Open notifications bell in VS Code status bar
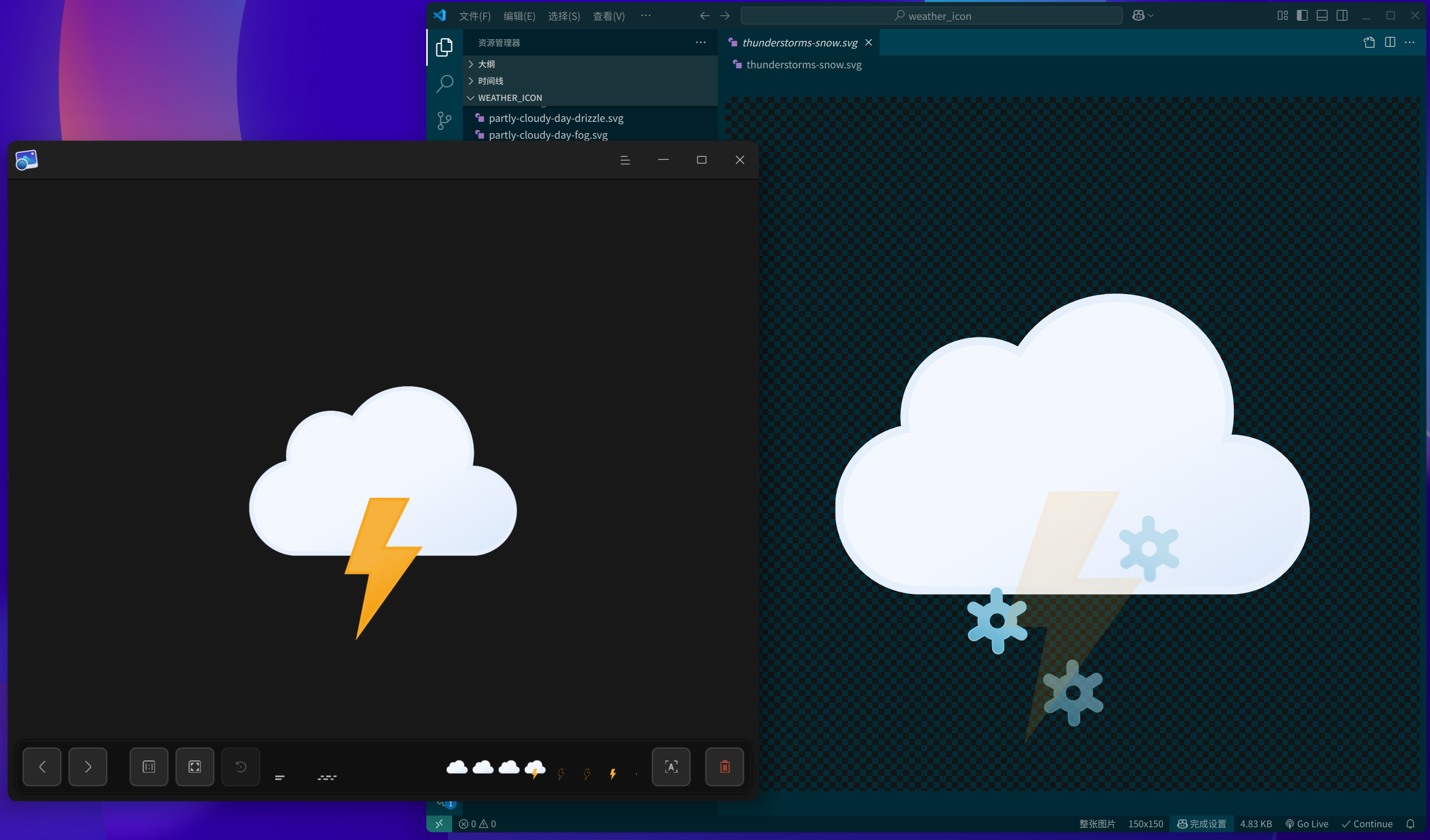The width and height of the screenshot is (1430, 840). point(1410,824)
